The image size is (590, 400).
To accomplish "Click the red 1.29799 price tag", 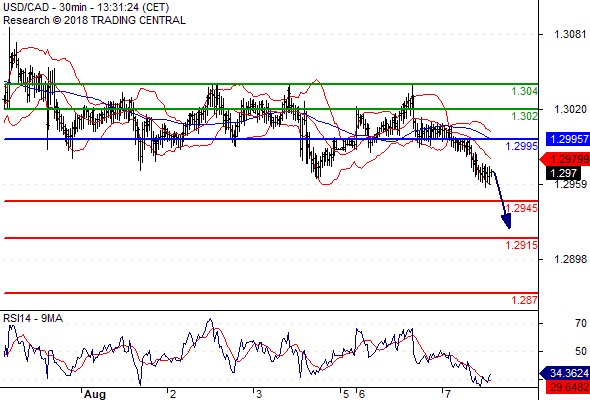I will [x=565, y=159].
